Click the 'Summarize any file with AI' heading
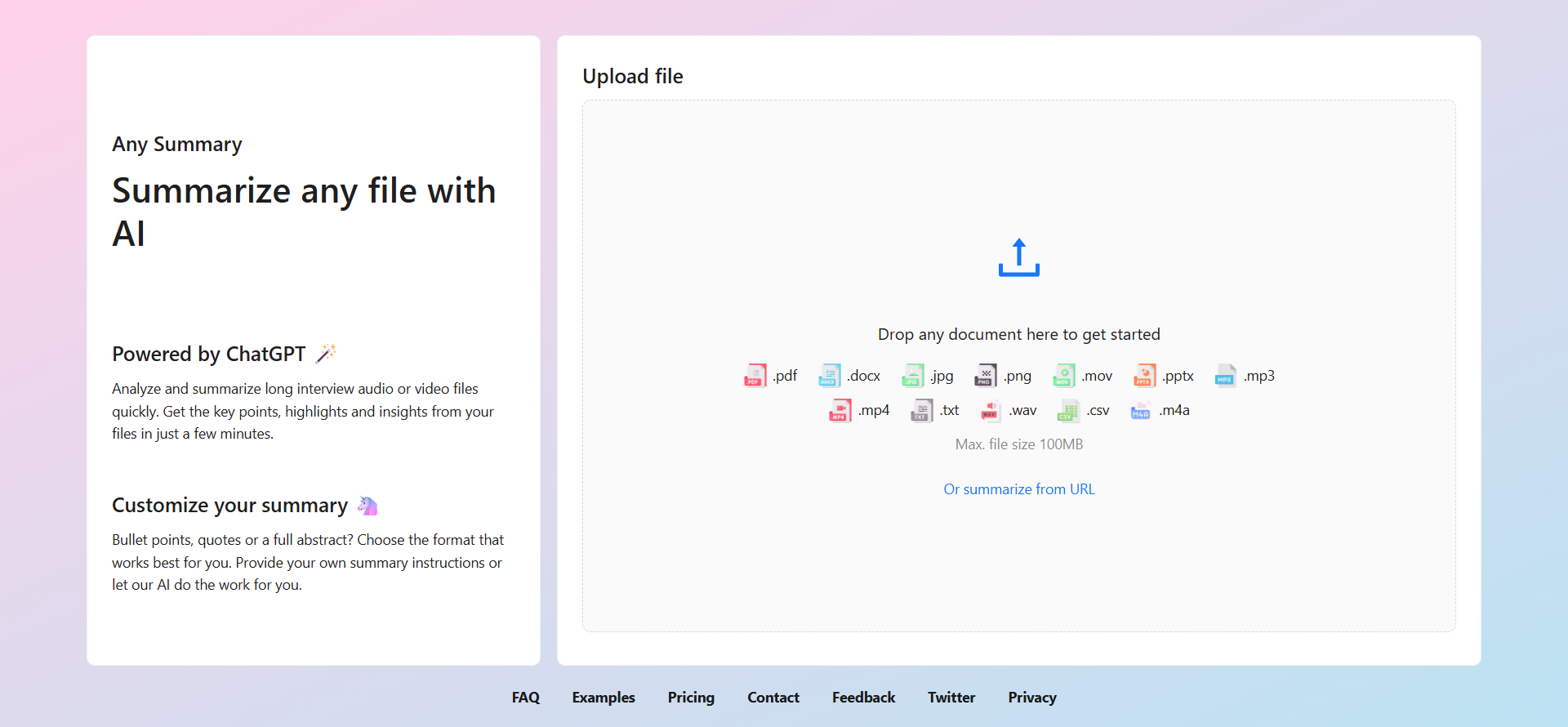The width and height of the screenshot is (1568, 727). point(304,212)
